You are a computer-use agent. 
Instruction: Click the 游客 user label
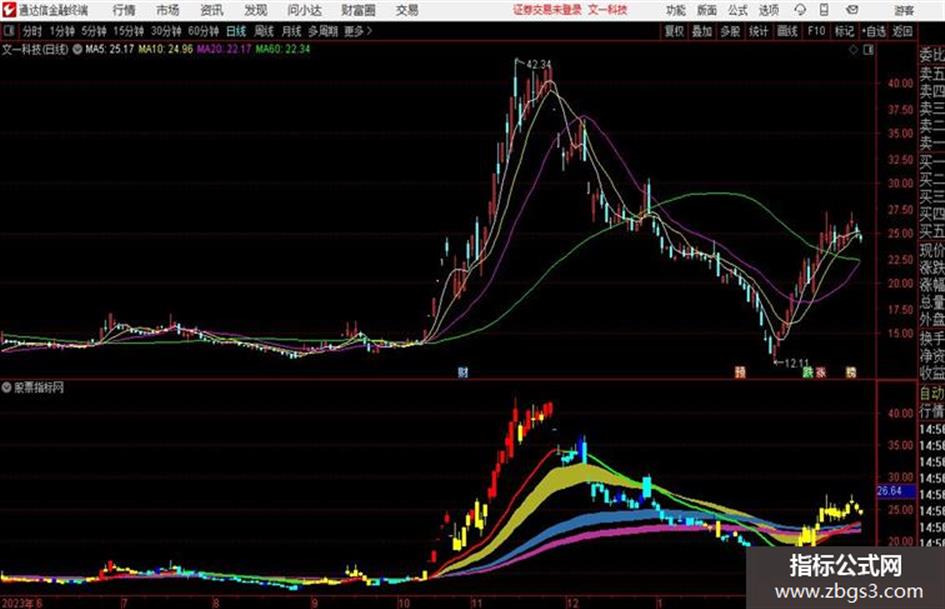[903, 10]
